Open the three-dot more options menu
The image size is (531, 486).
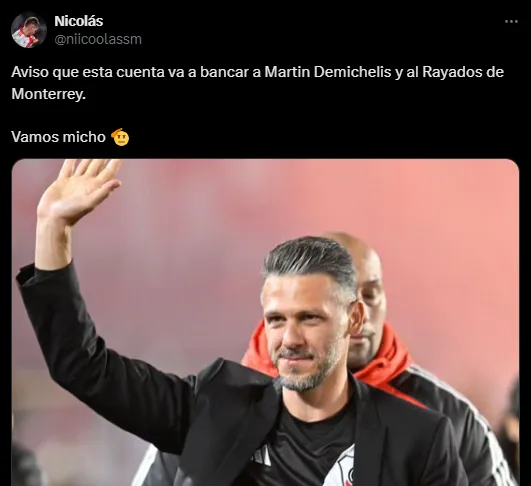point(511,21)
